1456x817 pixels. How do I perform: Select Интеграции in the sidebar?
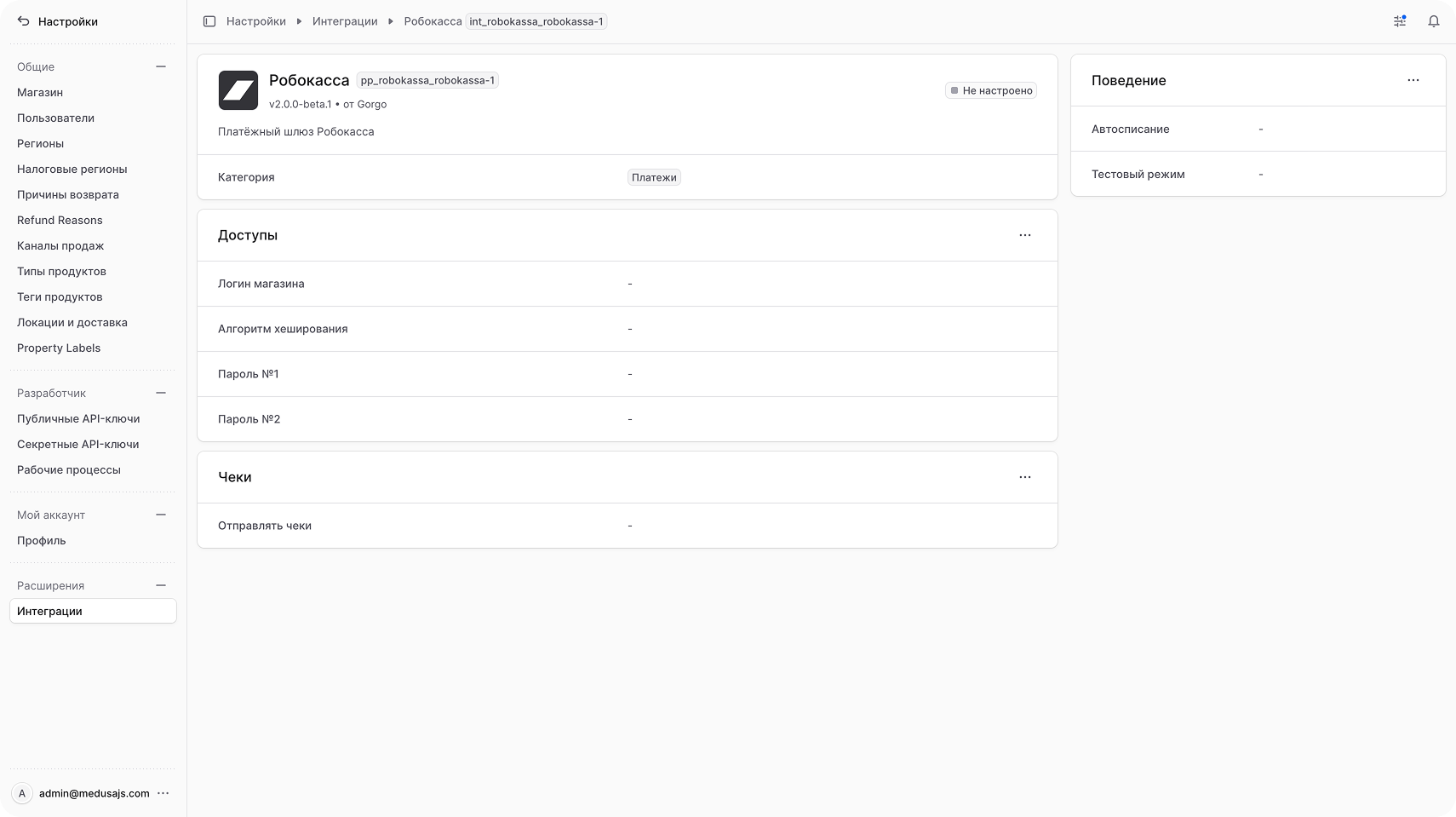coord(93,611)
